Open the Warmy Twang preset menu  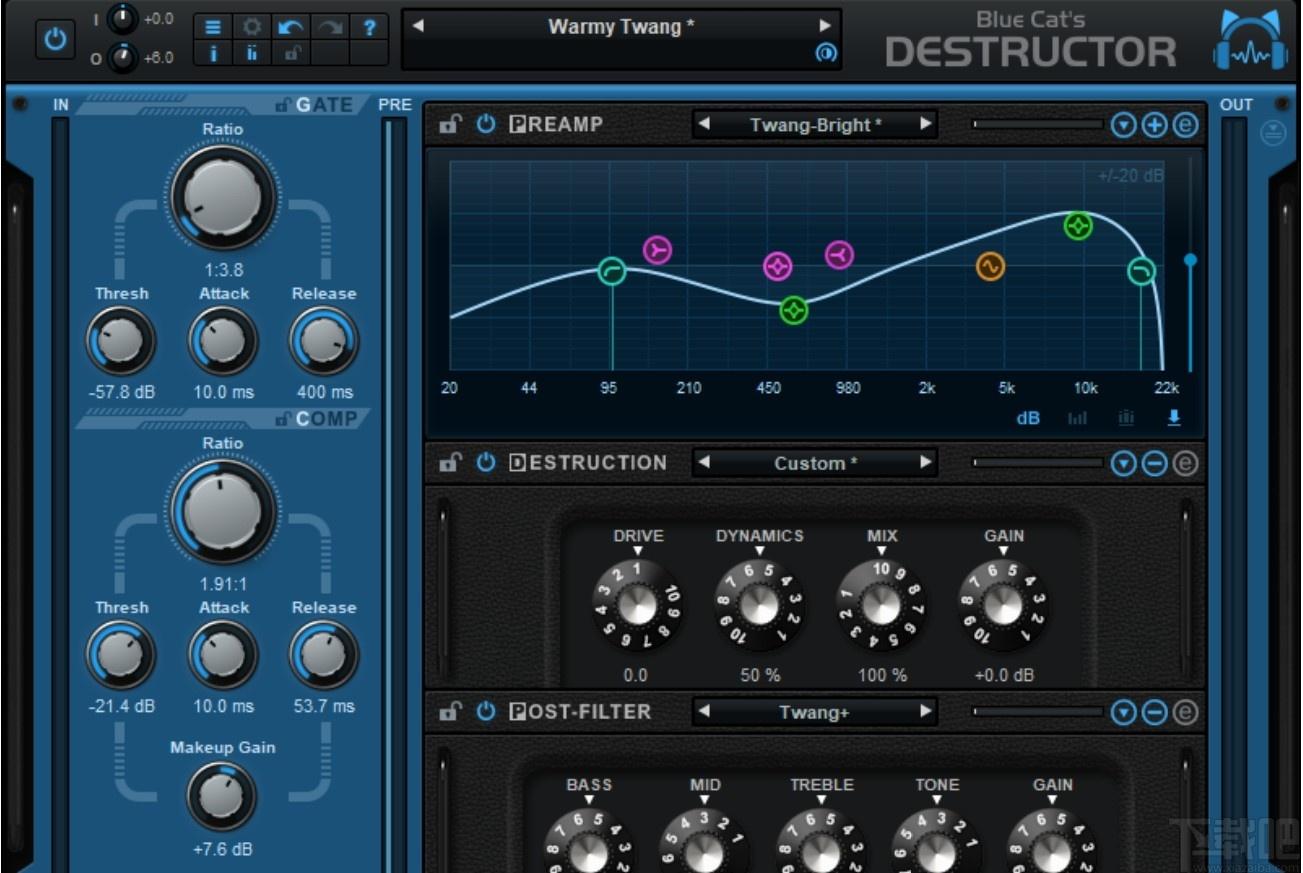point(621,27)
